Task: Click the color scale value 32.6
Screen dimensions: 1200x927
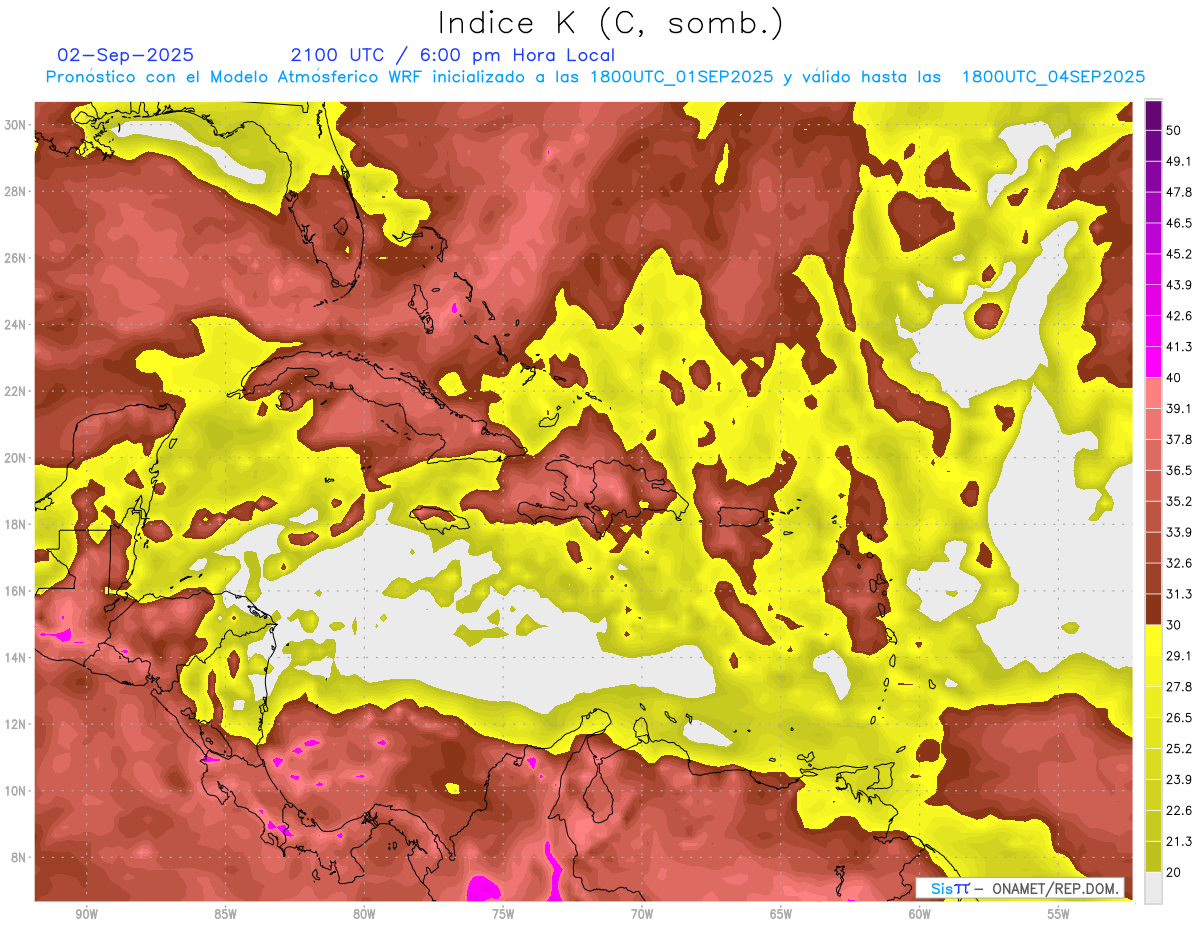Action: 1178,563
